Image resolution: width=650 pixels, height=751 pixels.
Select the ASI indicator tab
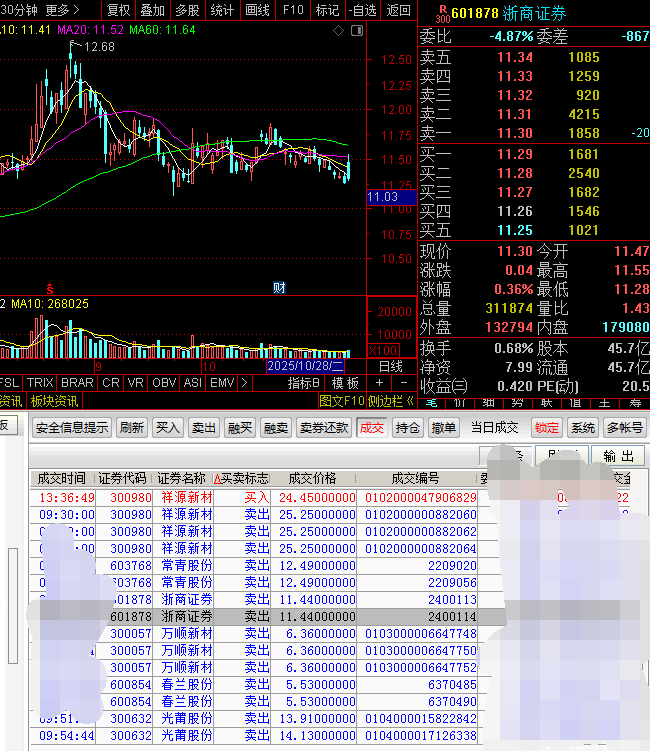coord(193,383)
